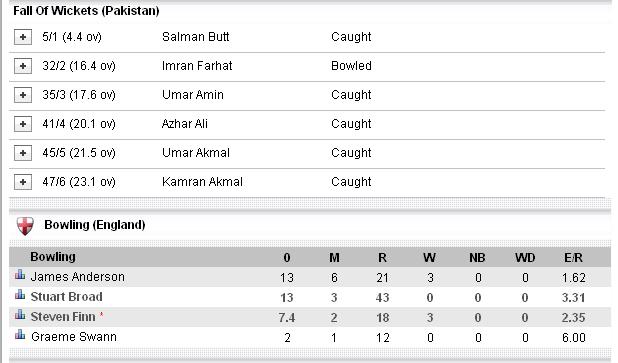This screenshot has width=618, height=363.
Task: Select James Anderson's name in bowling table
Action: (x=78, y=277)
